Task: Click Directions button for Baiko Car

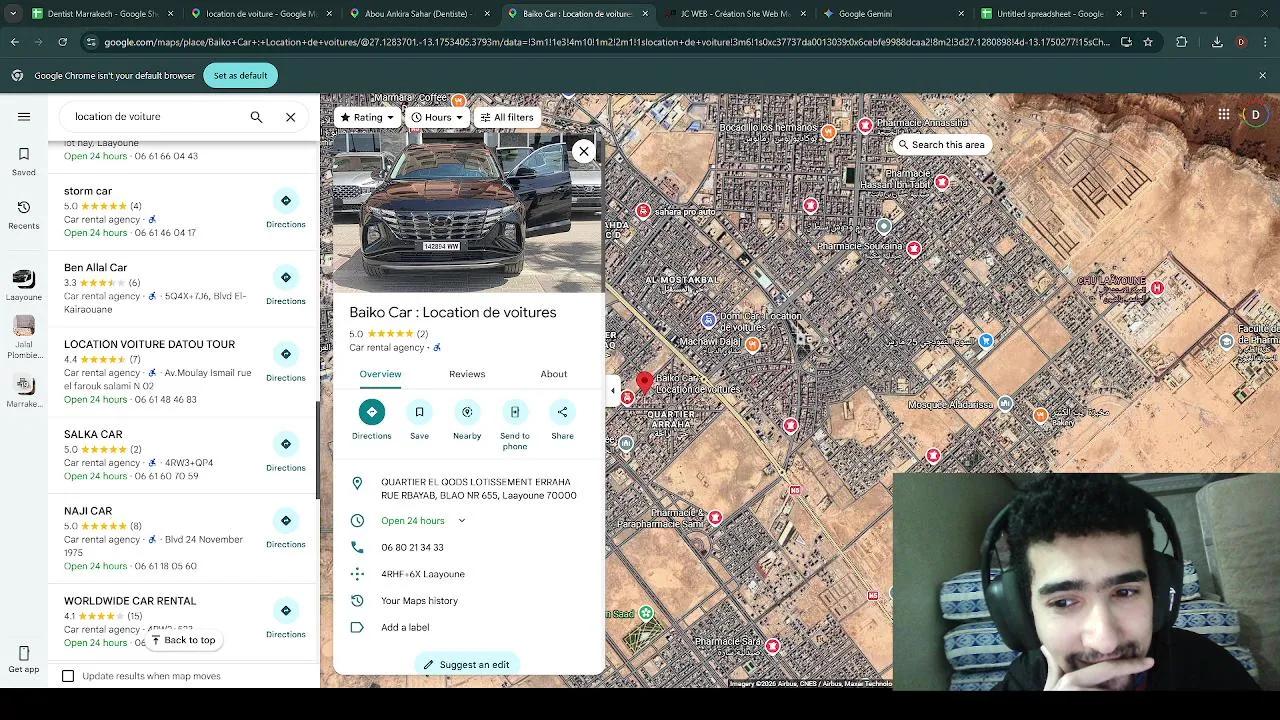Action: pyautogui.click(x=371, y=420)
